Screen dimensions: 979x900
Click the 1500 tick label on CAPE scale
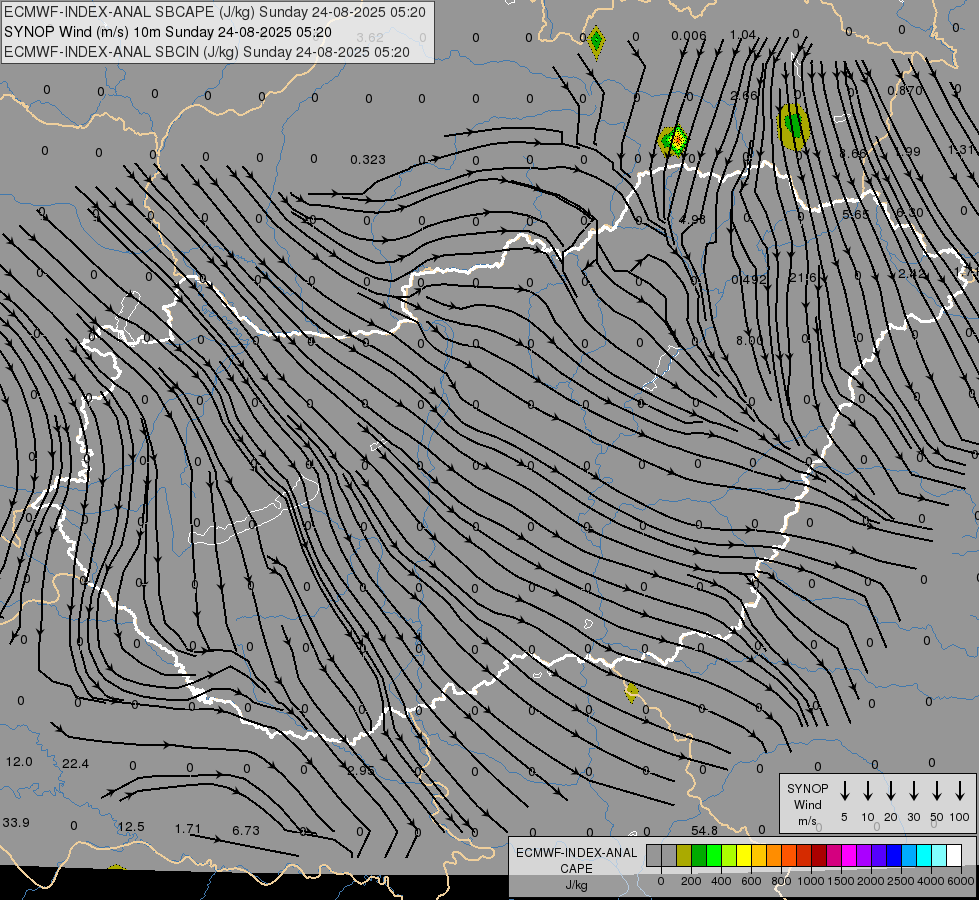pyautogui.click(x=841, y=881)
